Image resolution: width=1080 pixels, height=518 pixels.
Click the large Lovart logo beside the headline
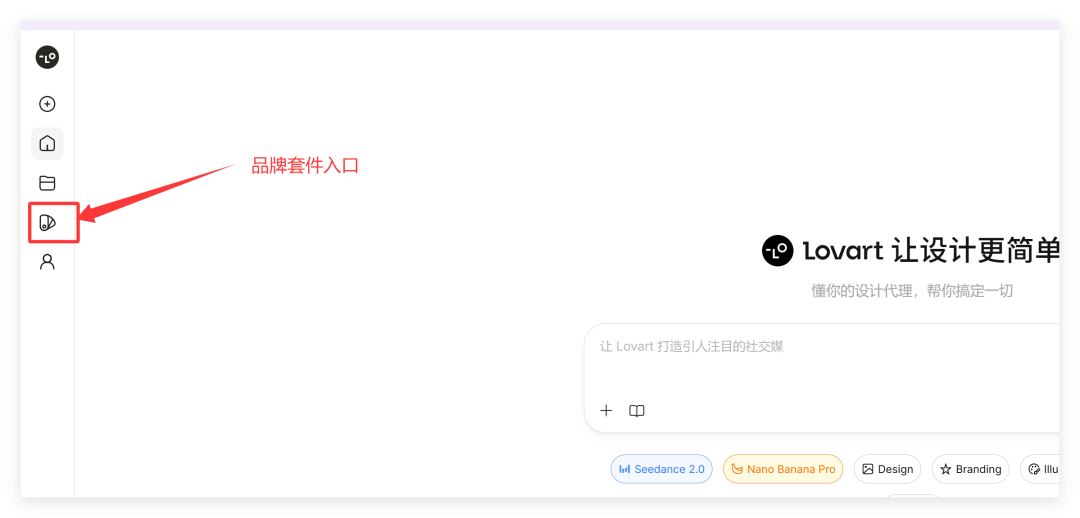coord(778,251)
